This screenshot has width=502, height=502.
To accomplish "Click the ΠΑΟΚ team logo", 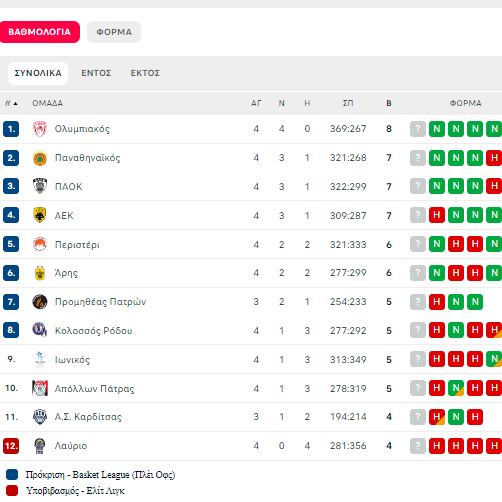I will (40, 186).
